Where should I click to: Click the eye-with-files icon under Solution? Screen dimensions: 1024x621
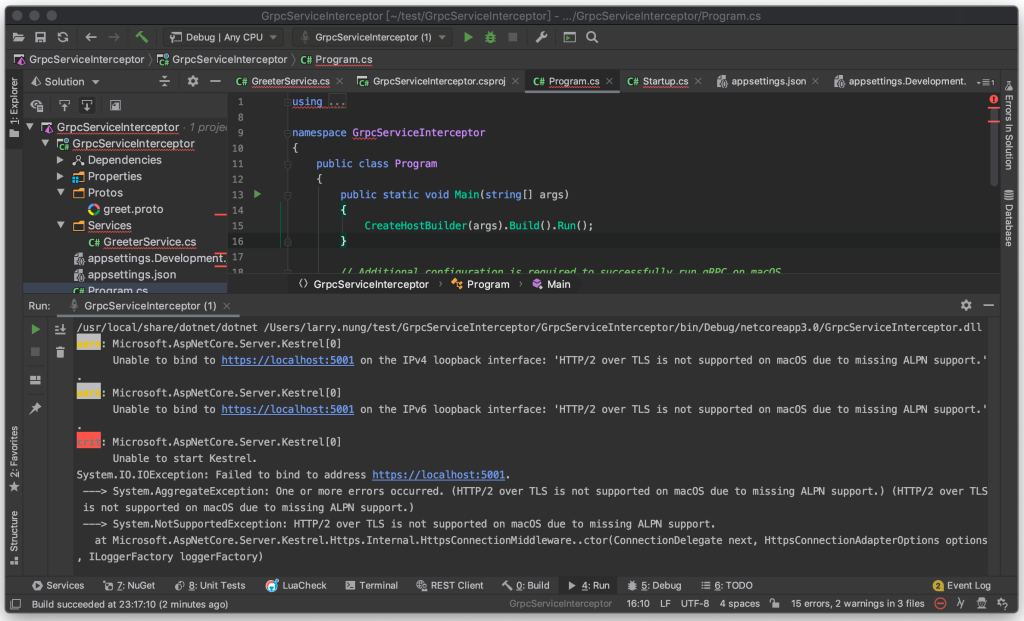tap(37, 105)
